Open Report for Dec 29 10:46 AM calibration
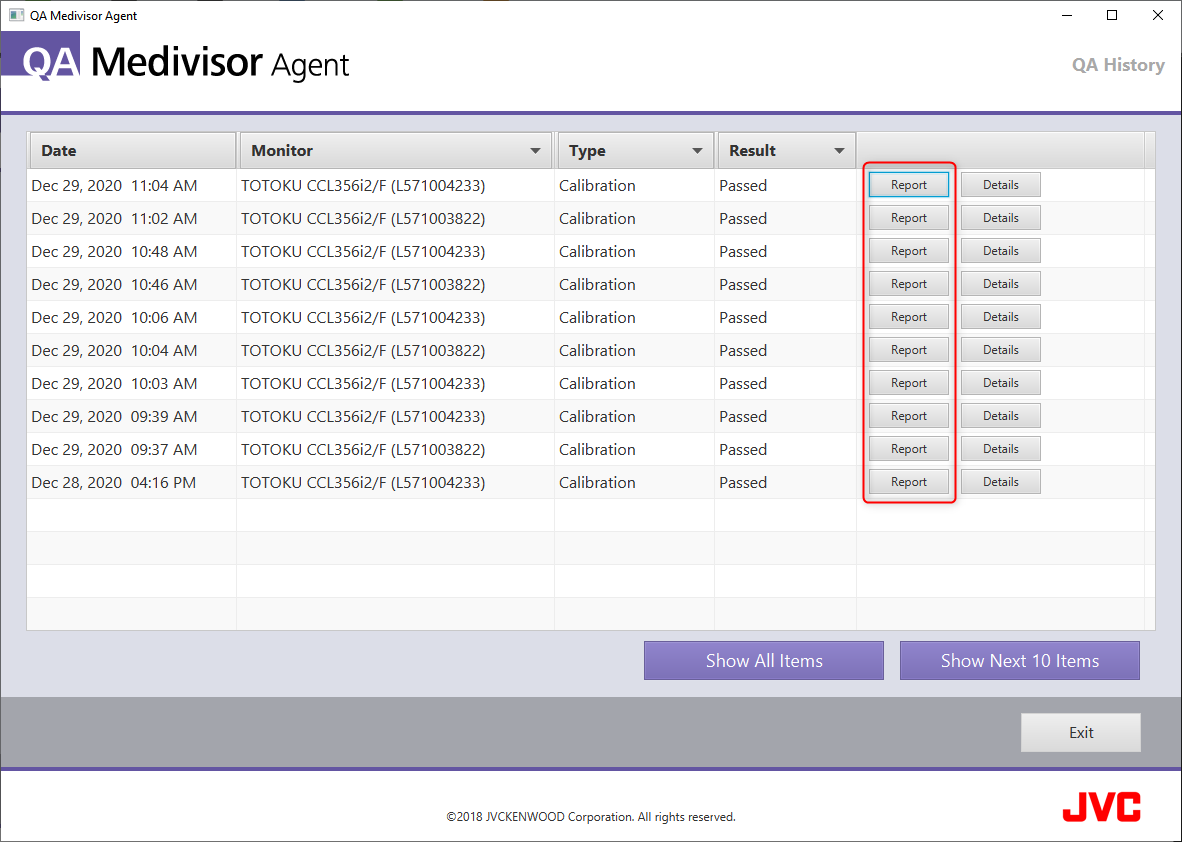This screenshot has width=1182, height=842. [x=908, y=284]
